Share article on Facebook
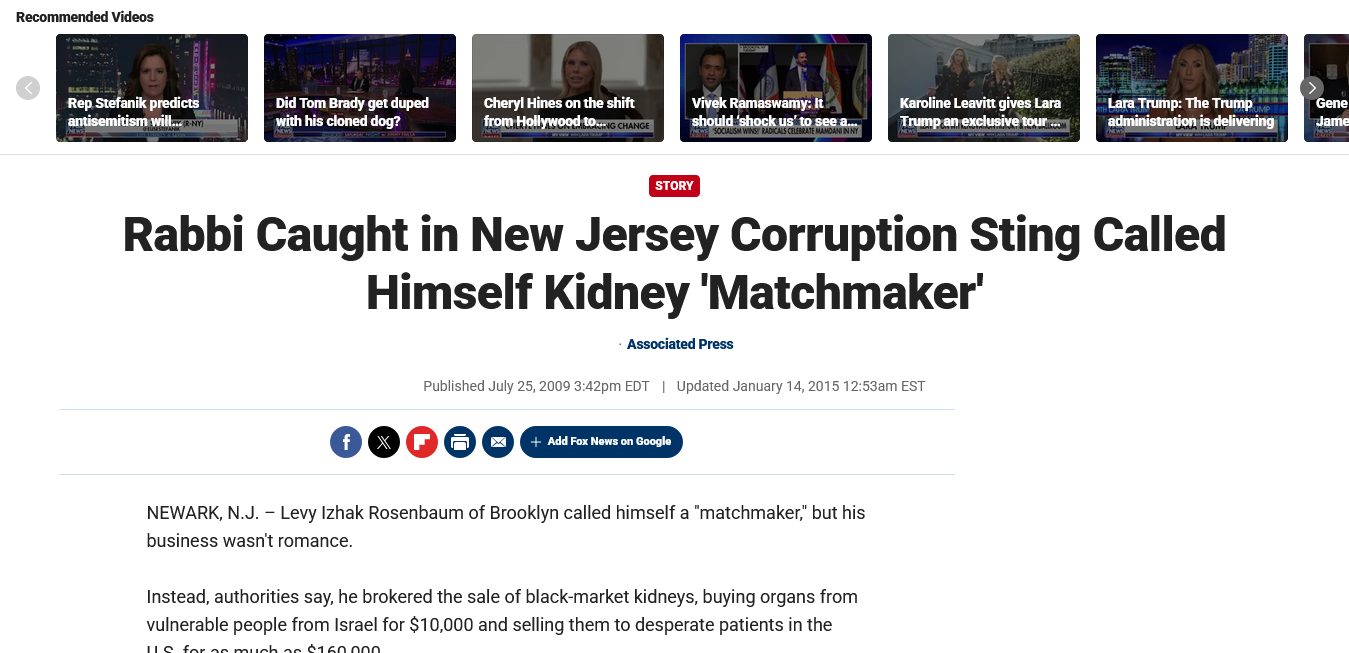1349x653 pixels. point(346,441)
